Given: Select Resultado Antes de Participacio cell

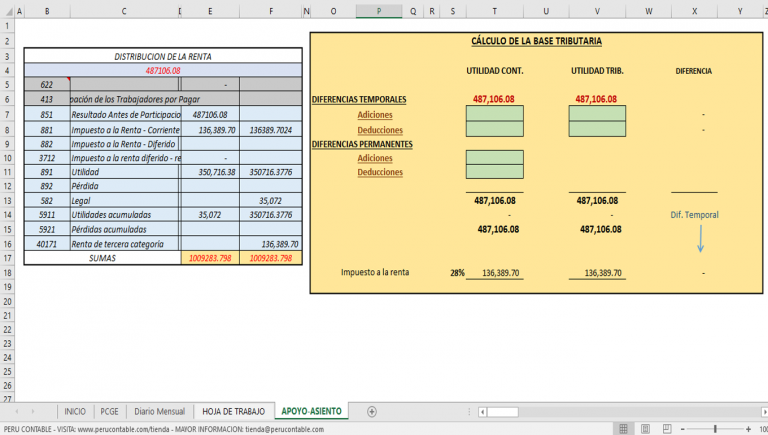Looking at the screenshot, I should coord(125,115).
